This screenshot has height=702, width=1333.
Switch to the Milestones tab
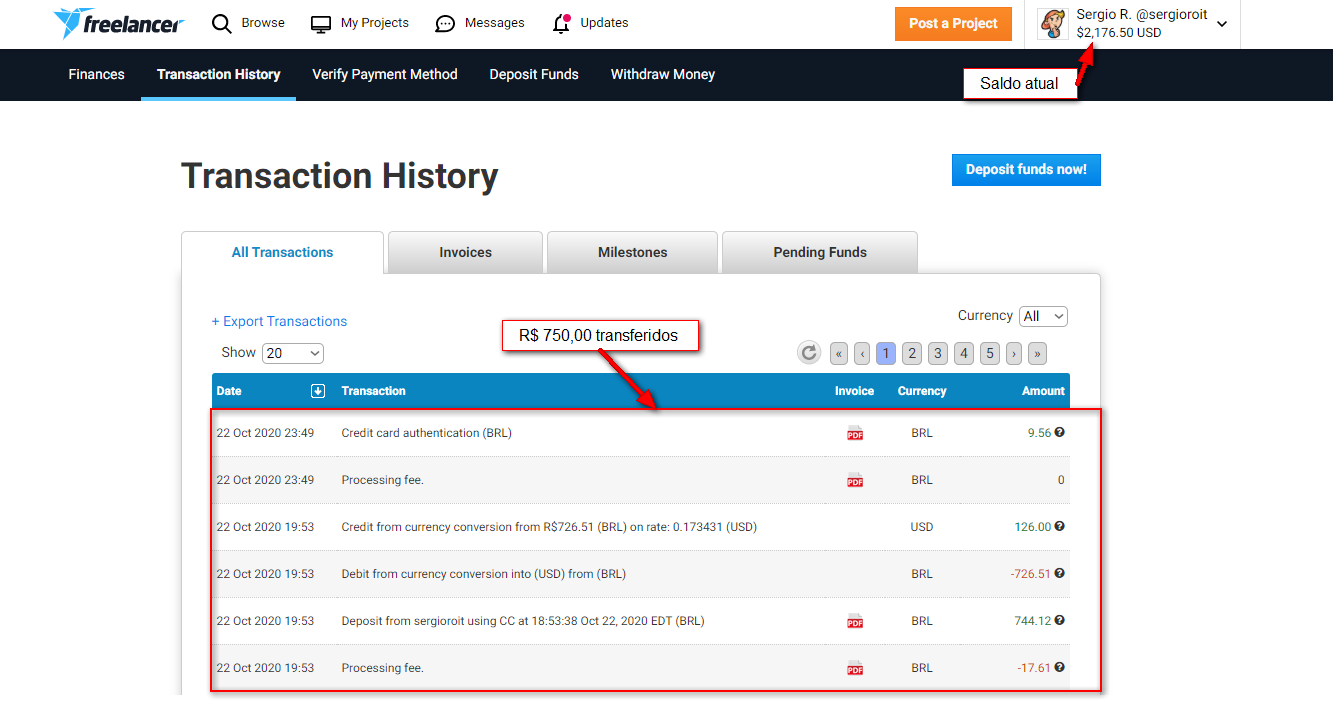632,252
